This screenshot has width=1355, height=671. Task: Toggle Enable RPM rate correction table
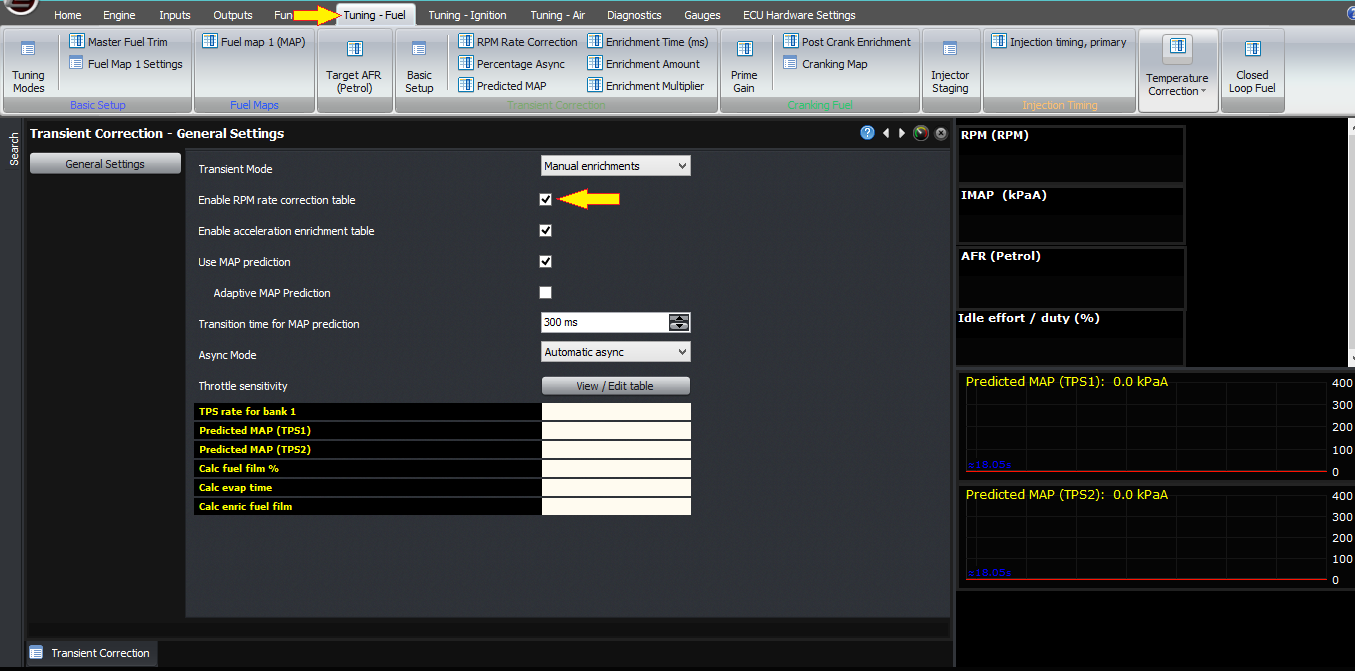545,199
